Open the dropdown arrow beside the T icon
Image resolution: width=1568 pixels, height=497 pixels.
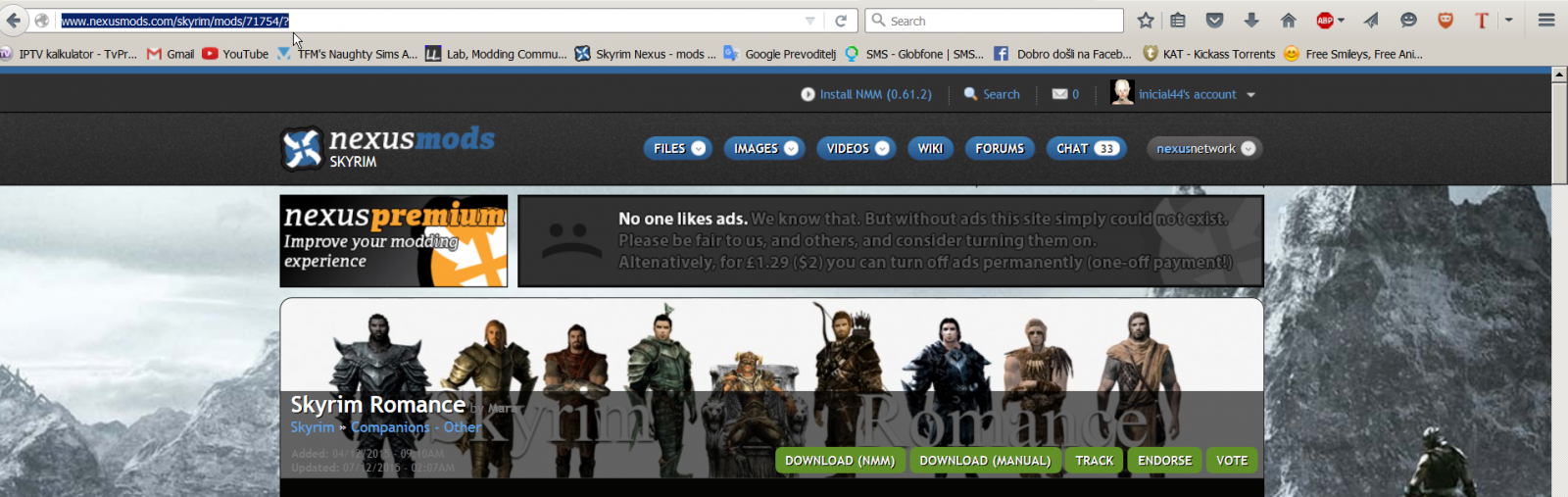tap(1508, 21)
